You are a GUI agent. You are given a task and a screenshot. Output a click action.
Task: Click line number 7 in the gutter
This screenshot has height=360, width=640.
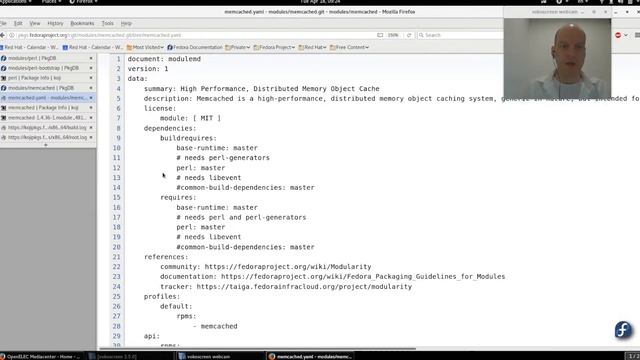point(119,118)
